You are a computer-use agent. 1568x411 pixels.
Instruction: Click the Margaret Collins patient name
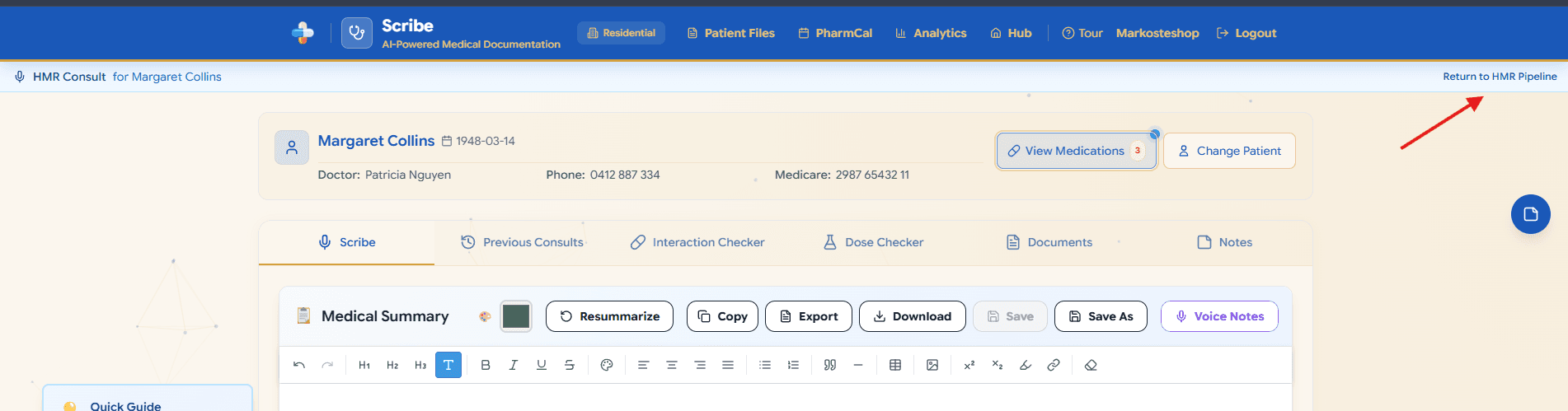pyautogui.click(x=376, y=141)
